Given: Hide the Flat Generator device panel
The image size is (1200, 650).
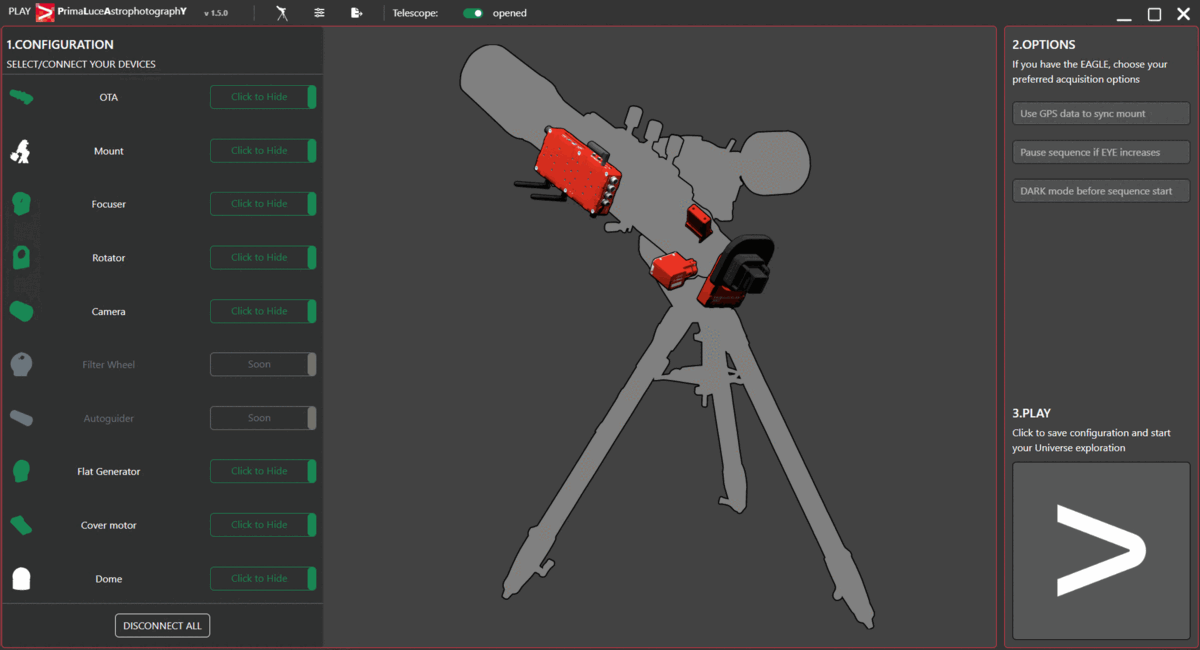Looking at the screenshot, I should (262, 471).
